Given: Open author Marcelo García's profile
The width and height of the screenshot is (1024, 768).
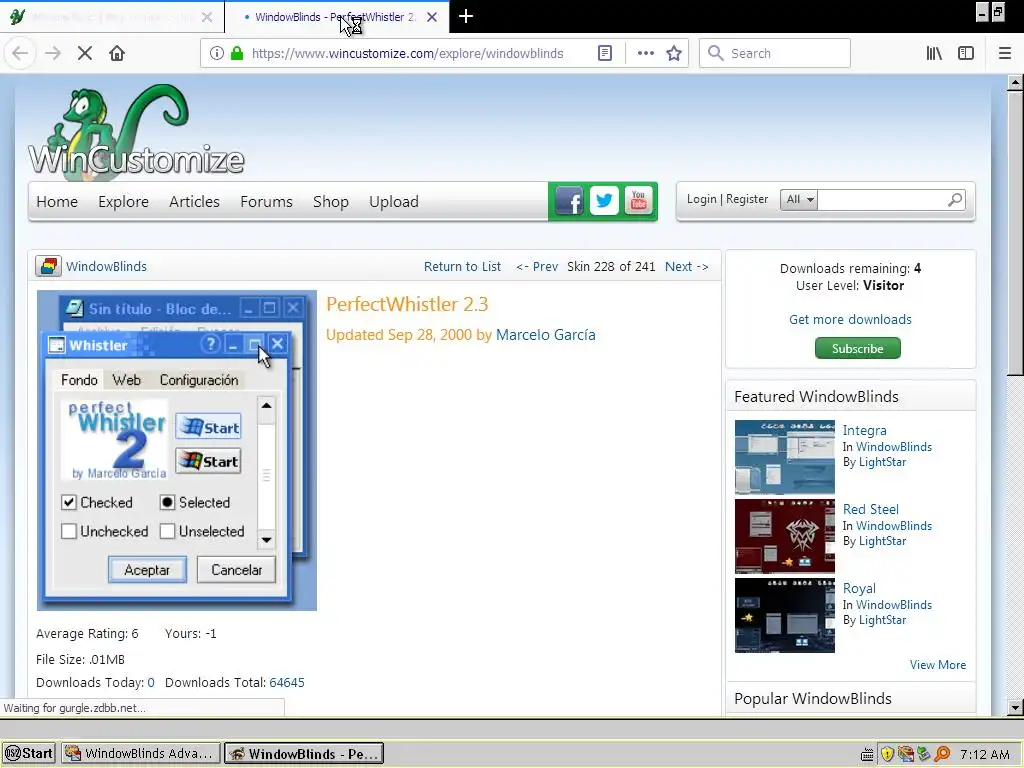Looking at the screenshot, I should pos(546,335).
